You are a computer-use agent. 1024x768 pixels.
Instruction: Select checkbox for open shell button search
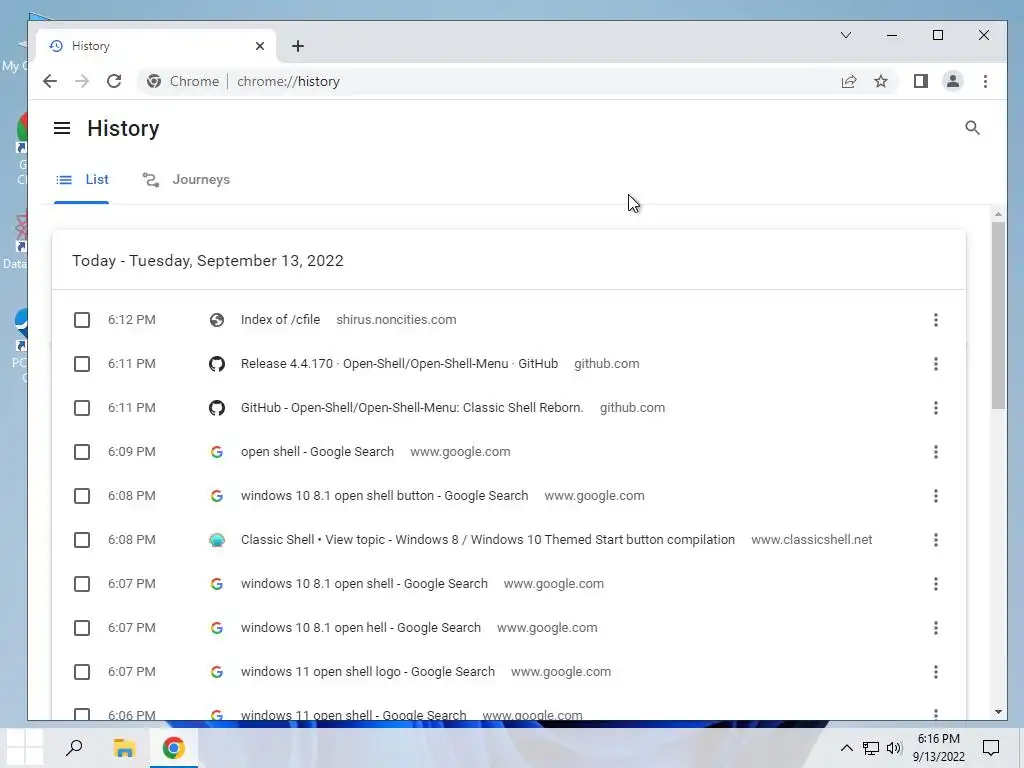(x=82, y=496)
